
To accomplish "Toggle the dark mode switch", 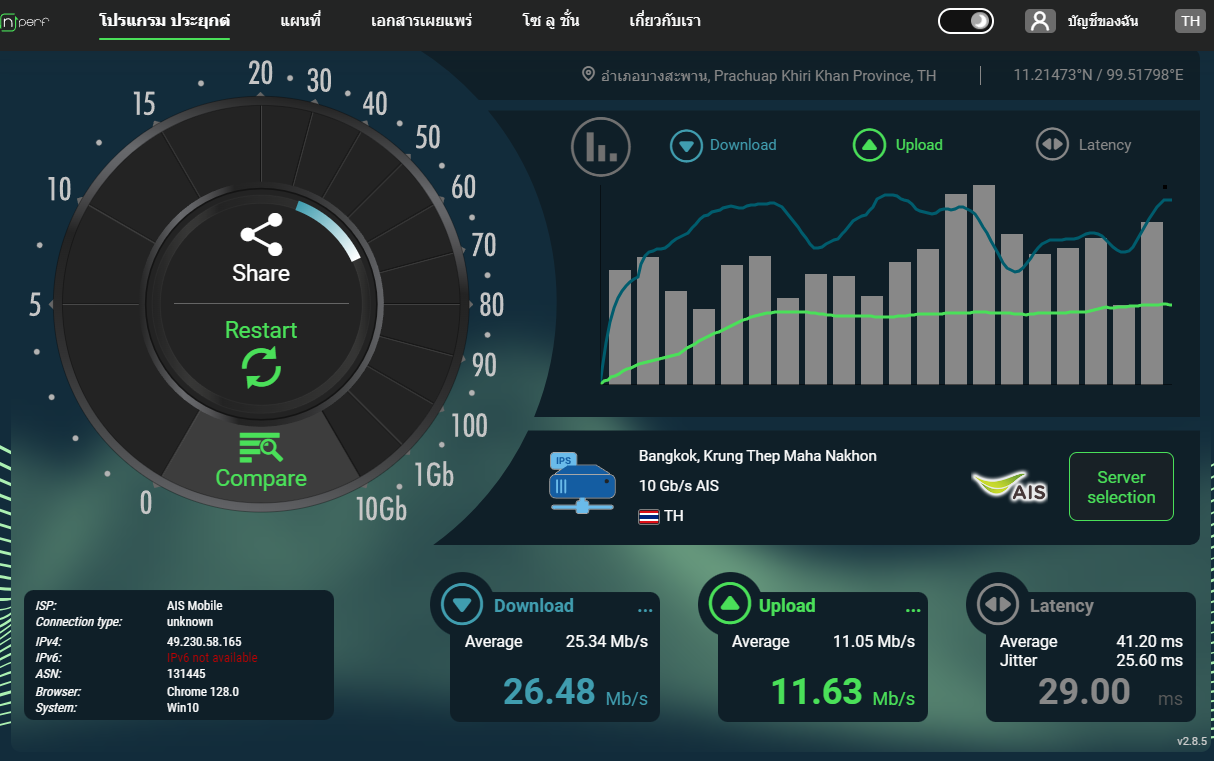I will pos(965,21).
